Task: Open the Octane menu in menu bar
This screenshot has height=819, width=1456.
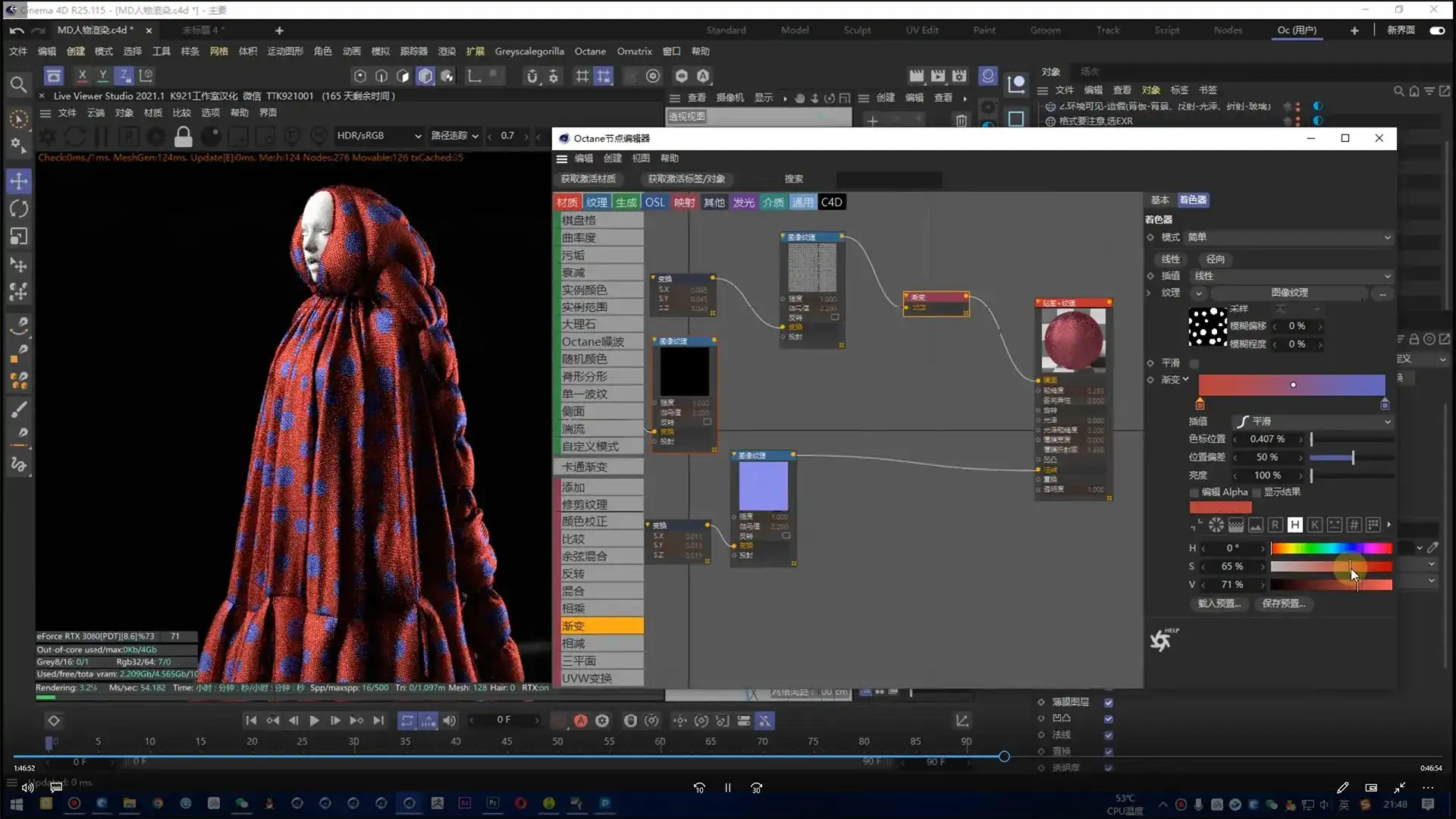Action: pos(589,51)
